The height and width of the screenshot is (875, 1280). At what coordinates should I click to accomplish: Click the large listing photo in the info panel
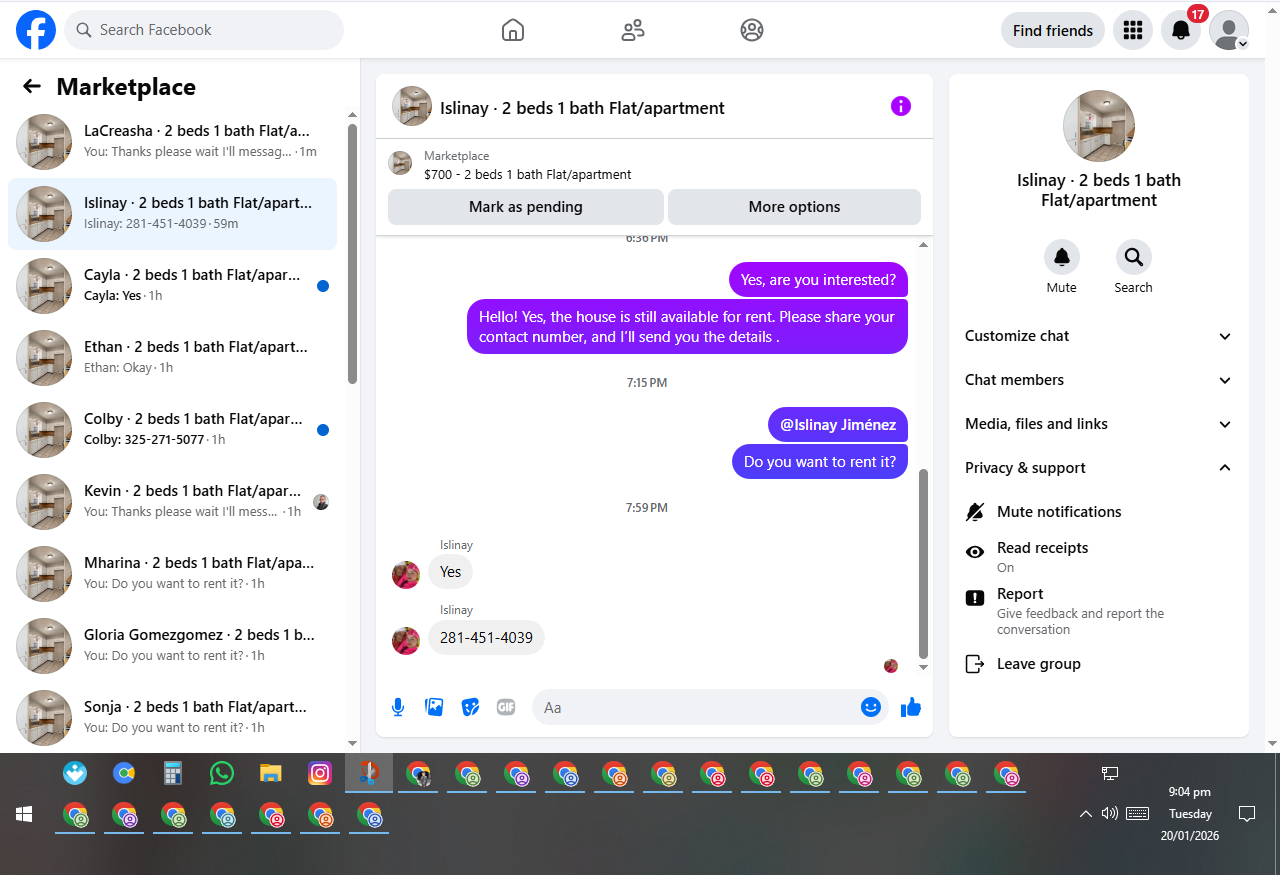[1099, 126]
